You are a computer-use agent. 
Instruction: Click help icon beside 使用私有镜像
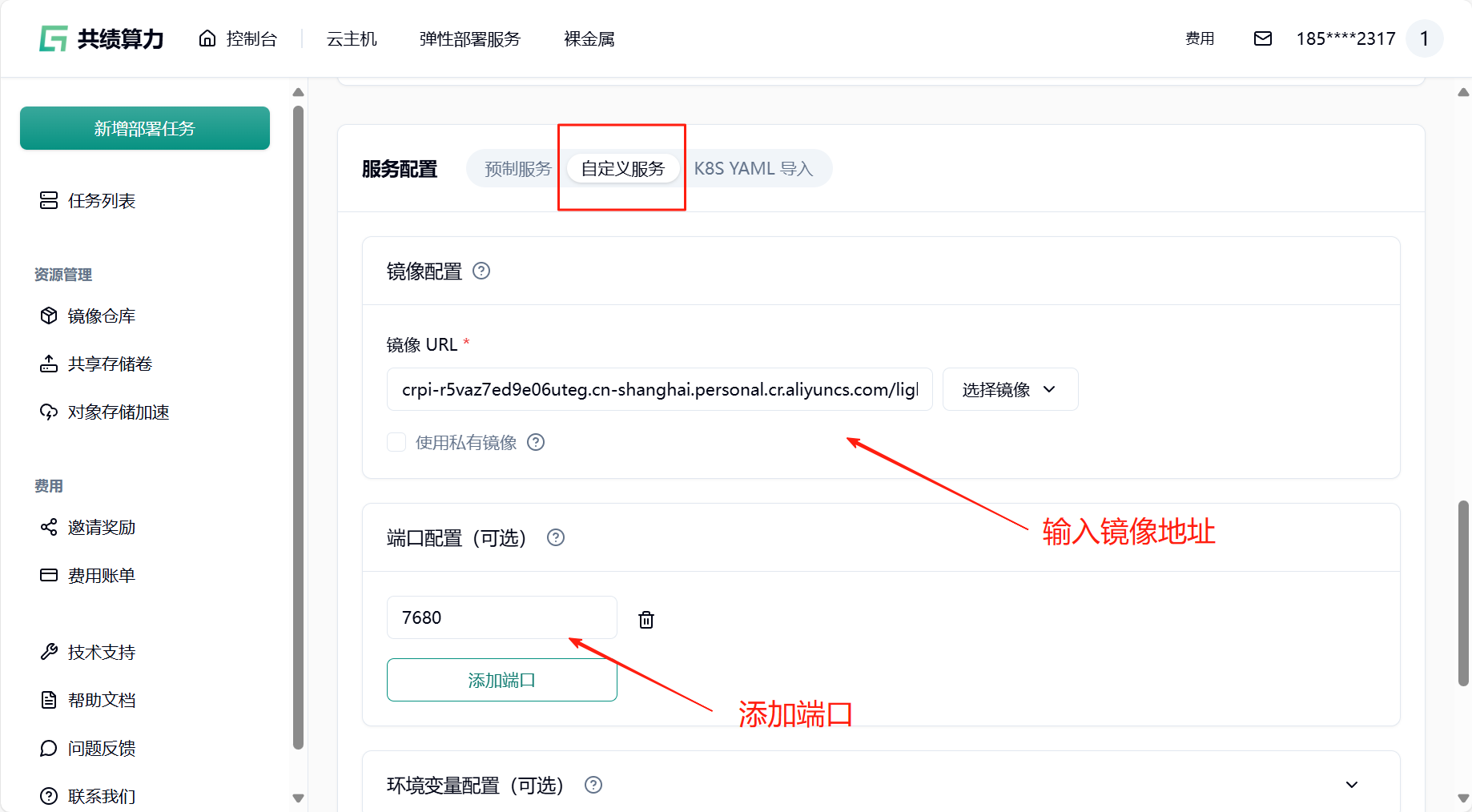(536, 442)
